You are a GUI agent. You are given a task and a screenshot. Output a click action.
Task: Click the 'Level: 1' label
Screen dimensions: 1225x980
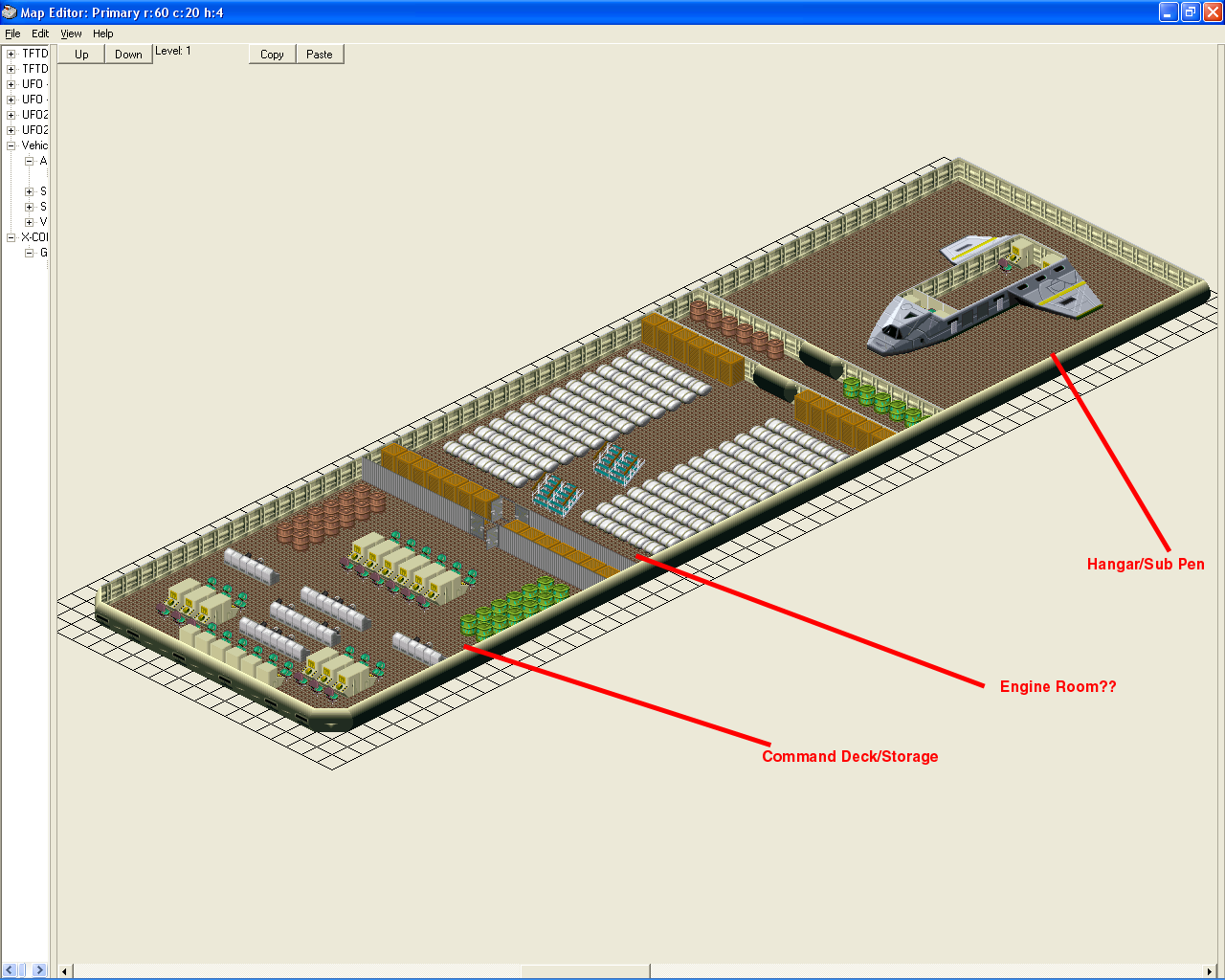coord(173,51)
